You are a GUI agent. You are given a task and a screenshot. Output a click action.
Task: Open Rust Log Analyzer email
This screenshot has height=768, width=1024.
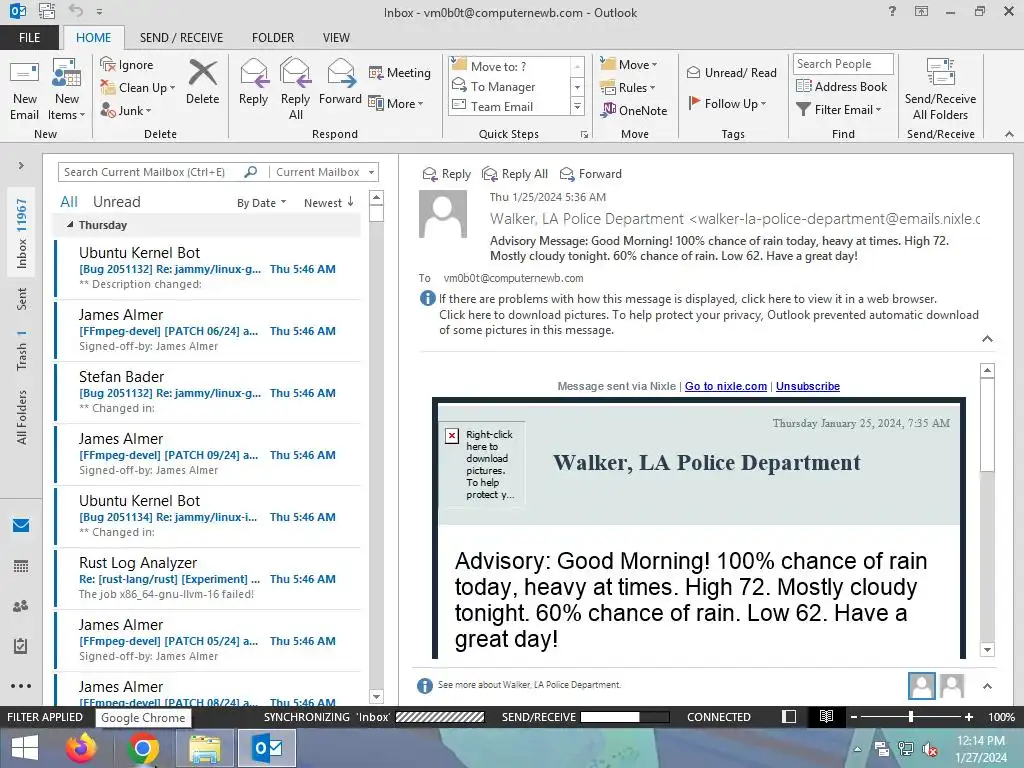pos(208,579)
